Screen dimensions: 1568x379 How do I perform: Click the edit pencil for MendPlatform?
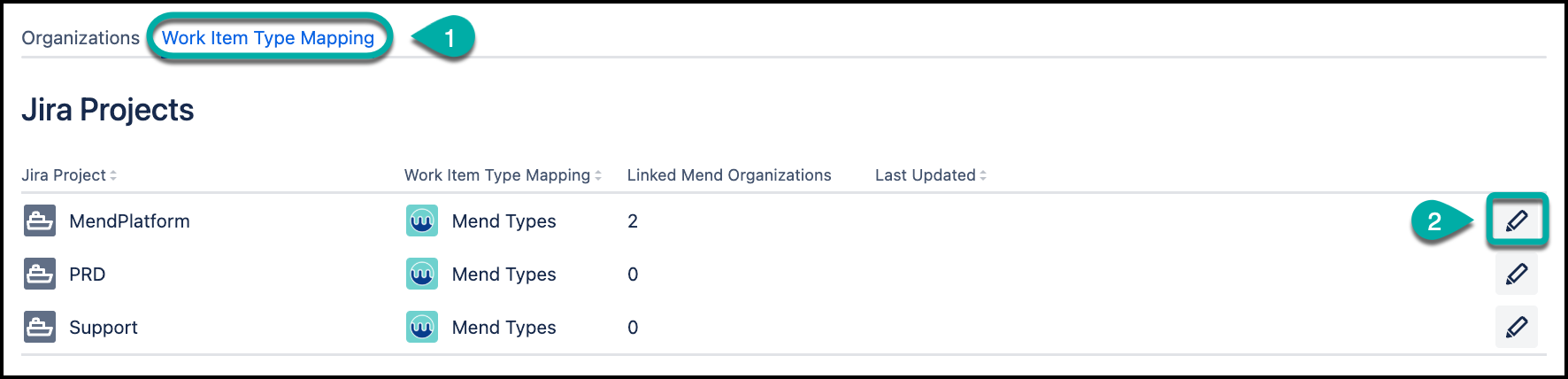[1516, 220]
